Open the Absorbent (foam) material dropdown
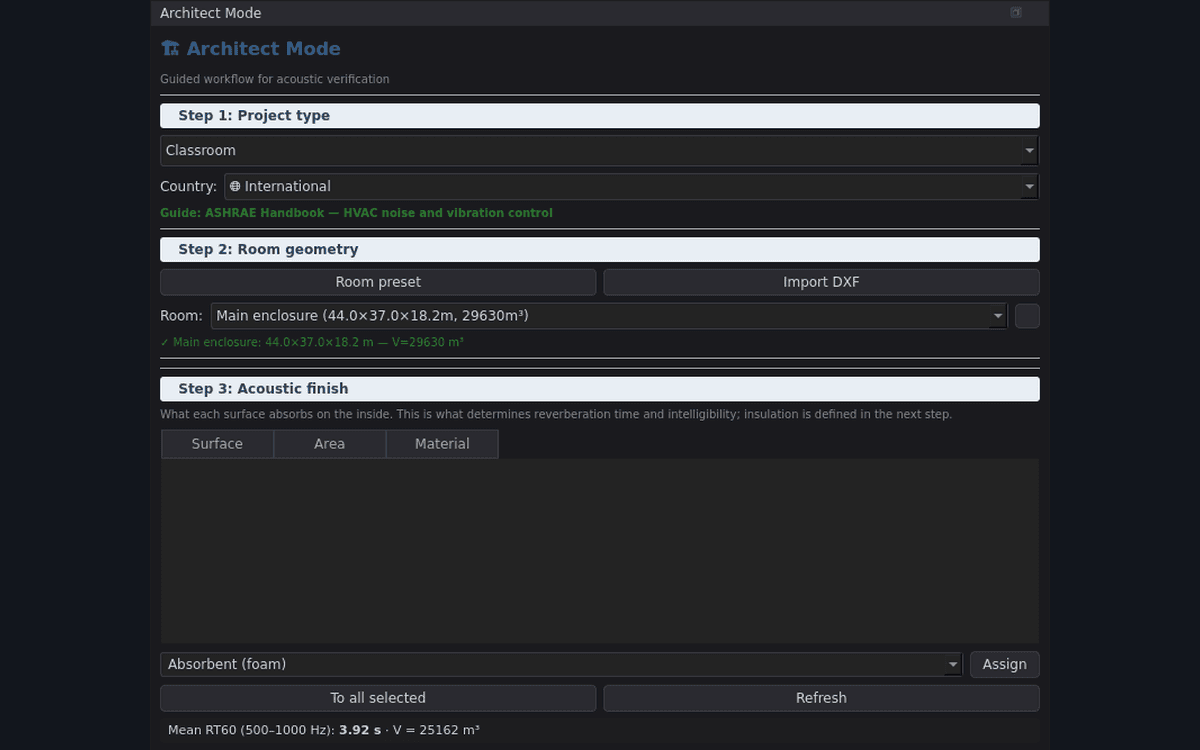The height and width of the screenshot is (750, 1200). 562,665
